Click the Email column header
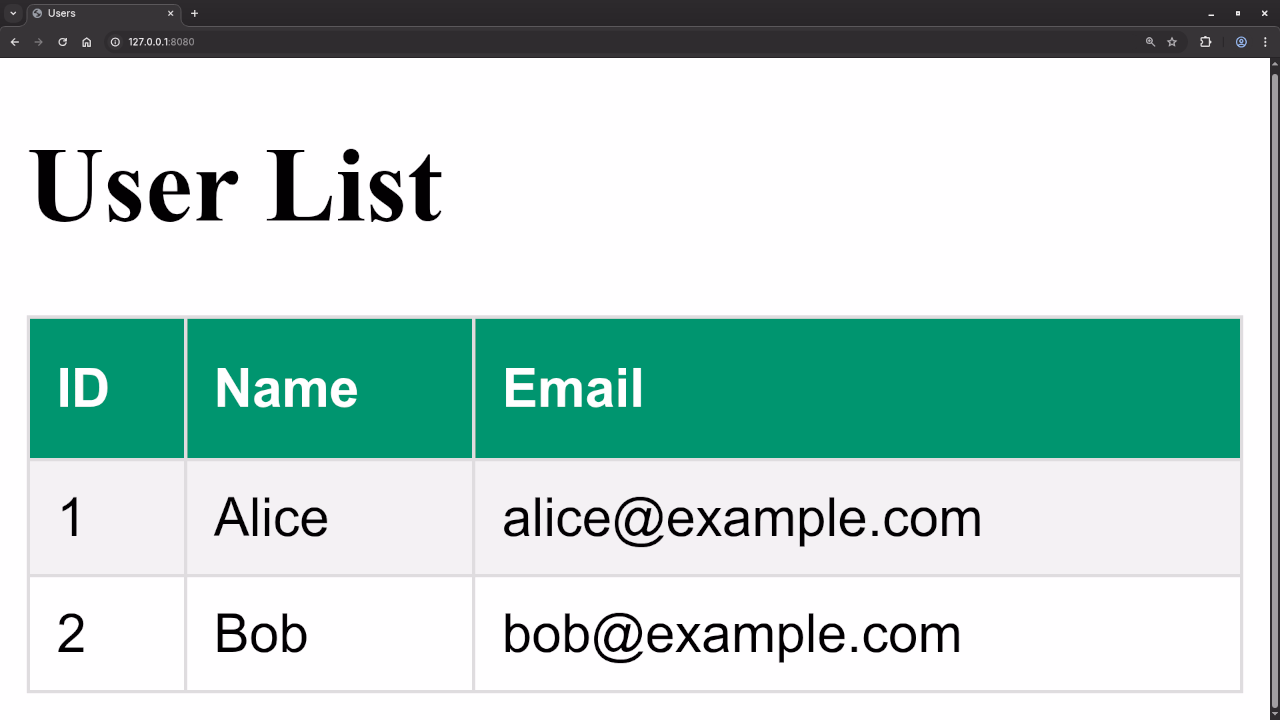This screenshot has width=1280, height=720. click(x=858, y=388)
